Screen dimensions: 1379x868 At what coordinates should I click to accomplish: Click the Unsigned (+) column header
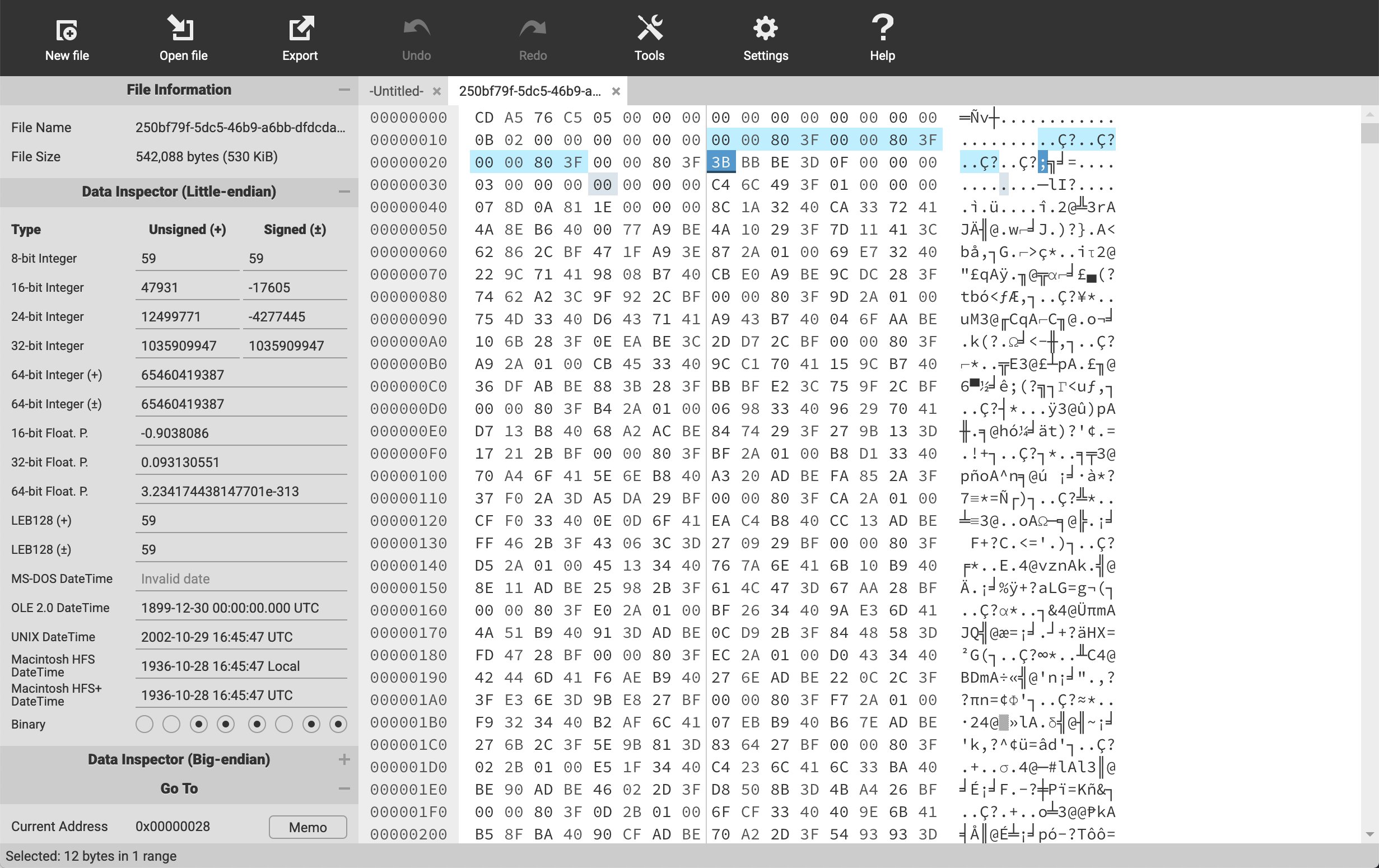coord(187,230)
